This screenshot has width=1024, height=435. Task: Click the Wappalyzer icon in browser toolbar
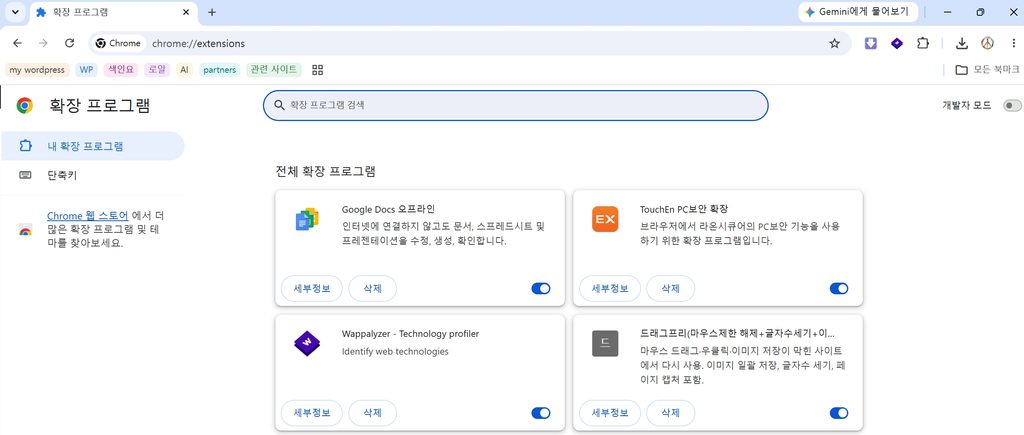(897, 44)
